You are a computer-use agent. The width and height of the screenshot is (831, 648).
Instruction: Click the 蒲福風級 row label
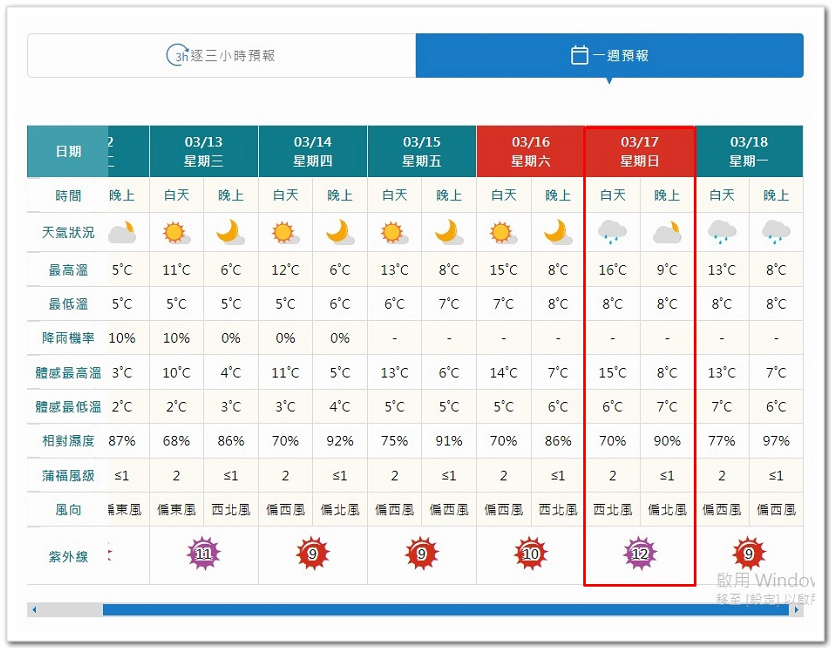(x=68, y=476)
